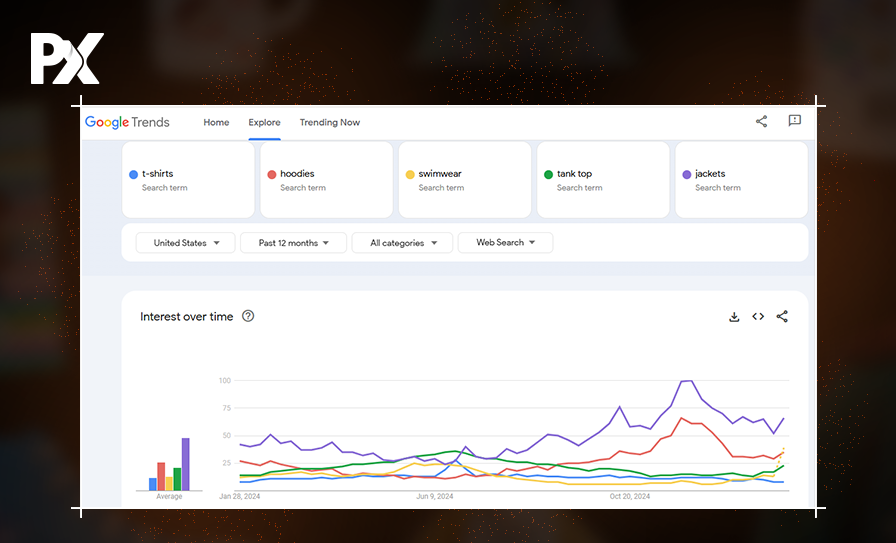
Task: Download the Interest over time chart data
Action: [x=734, y=317]
